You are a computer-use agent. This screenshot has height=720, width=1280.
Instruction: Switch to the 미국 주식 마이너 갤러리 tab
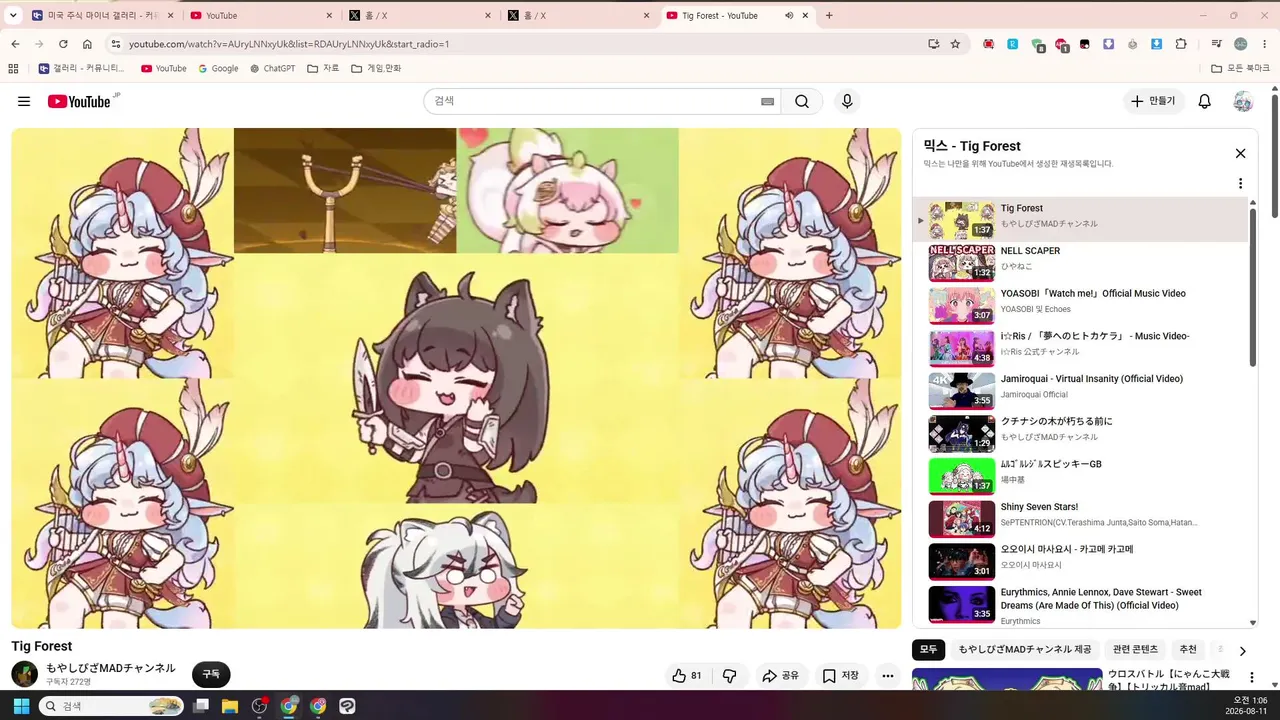[102, 15]
